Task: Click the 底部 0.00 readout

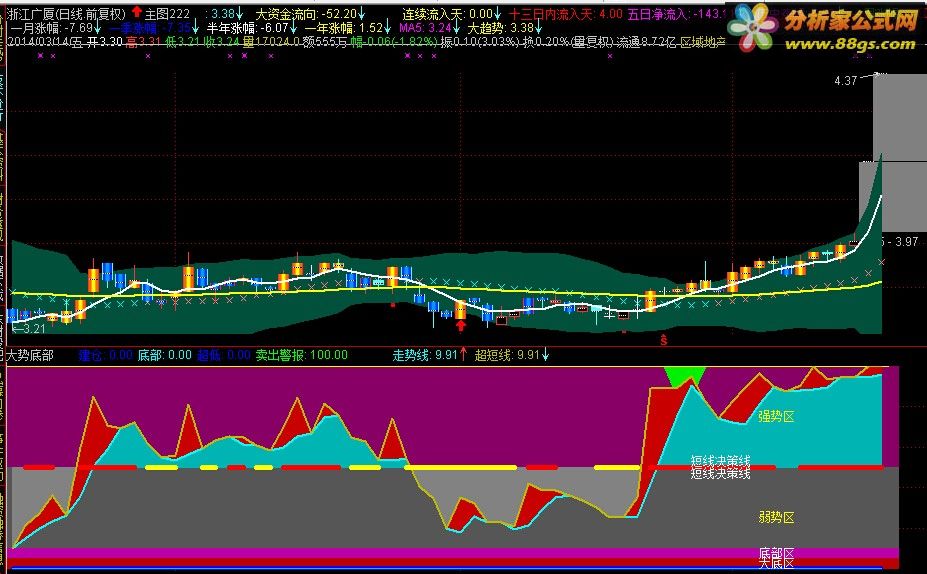Action: [164, 355]
